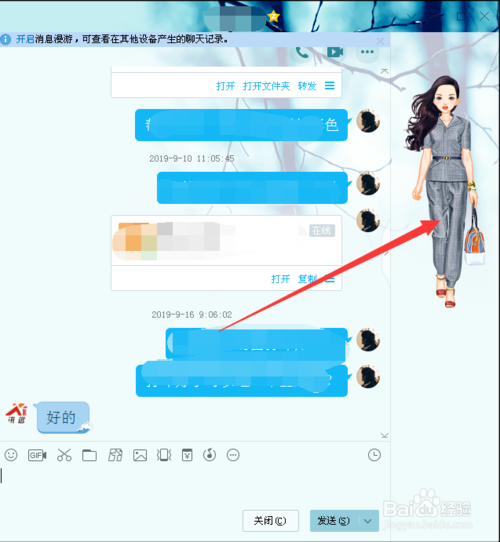
Task: Open the red packet money icon
Action: point(187,455)
